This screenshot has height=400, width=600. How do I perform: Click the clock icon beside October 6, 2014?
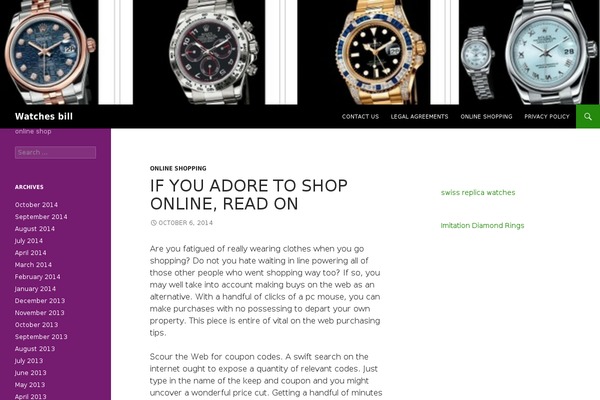point(153,223)
